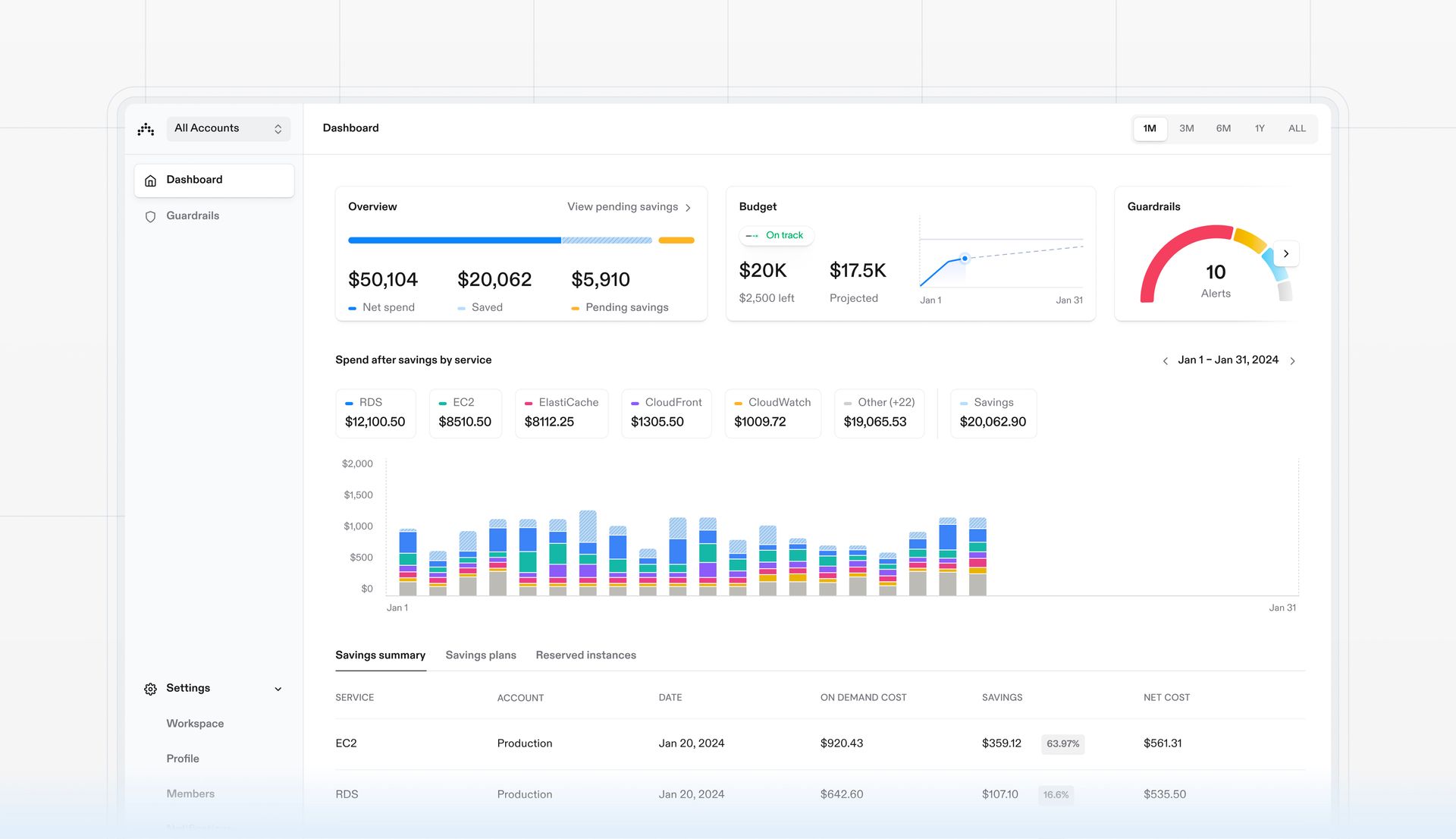The height and width of the screenshot is (839, 1456).
Task: Click the Settings gear icon
Action: click(150, 689)
